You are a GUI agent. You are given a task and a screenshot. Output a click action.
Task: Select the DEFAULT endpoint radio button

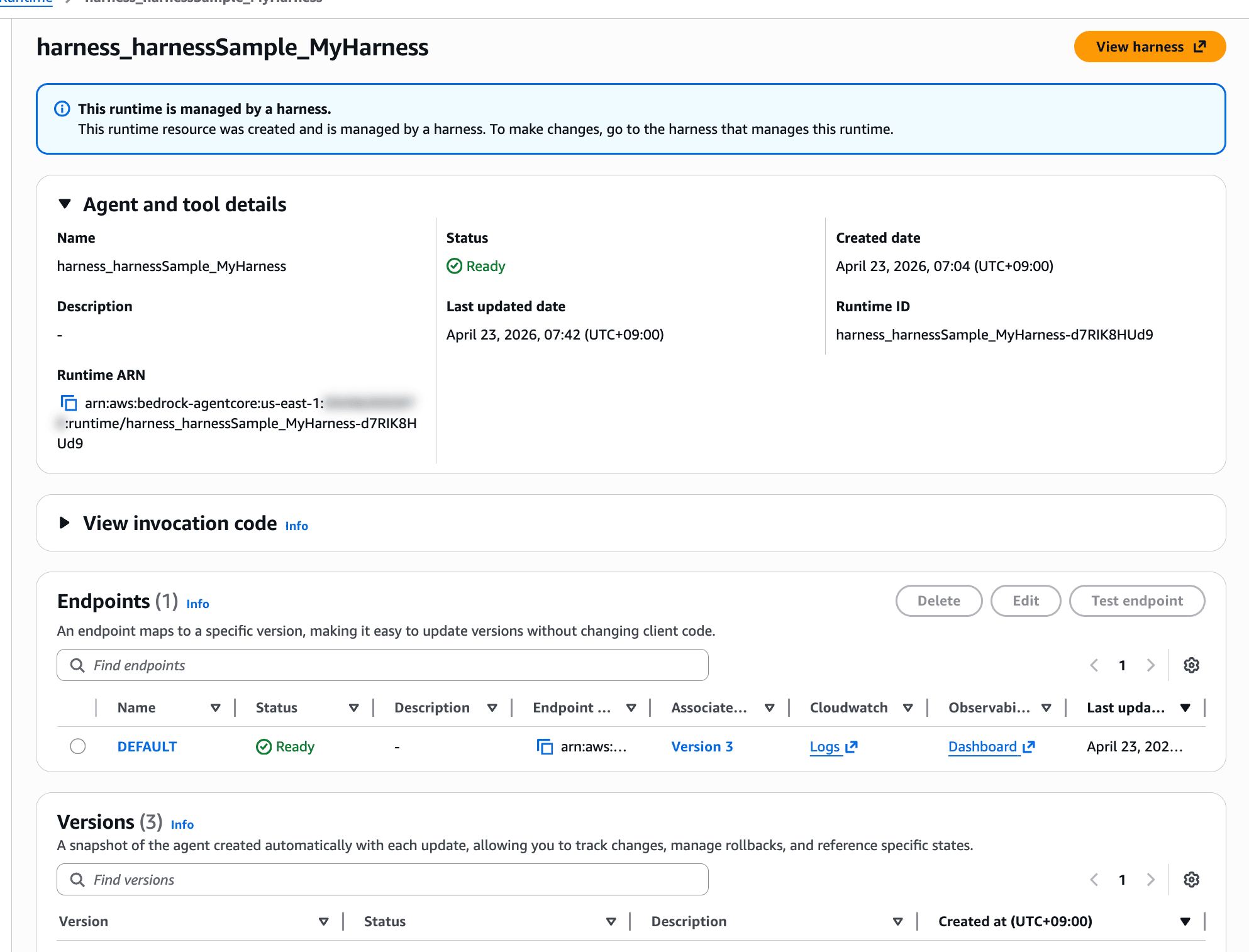point(78,746)
